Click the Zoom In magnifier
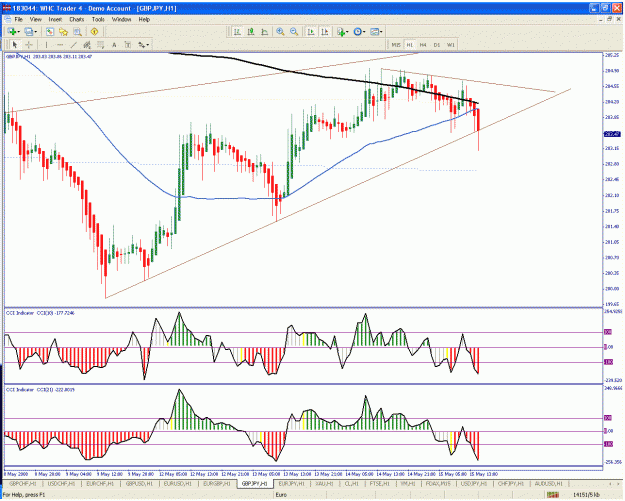 point(280,31)
